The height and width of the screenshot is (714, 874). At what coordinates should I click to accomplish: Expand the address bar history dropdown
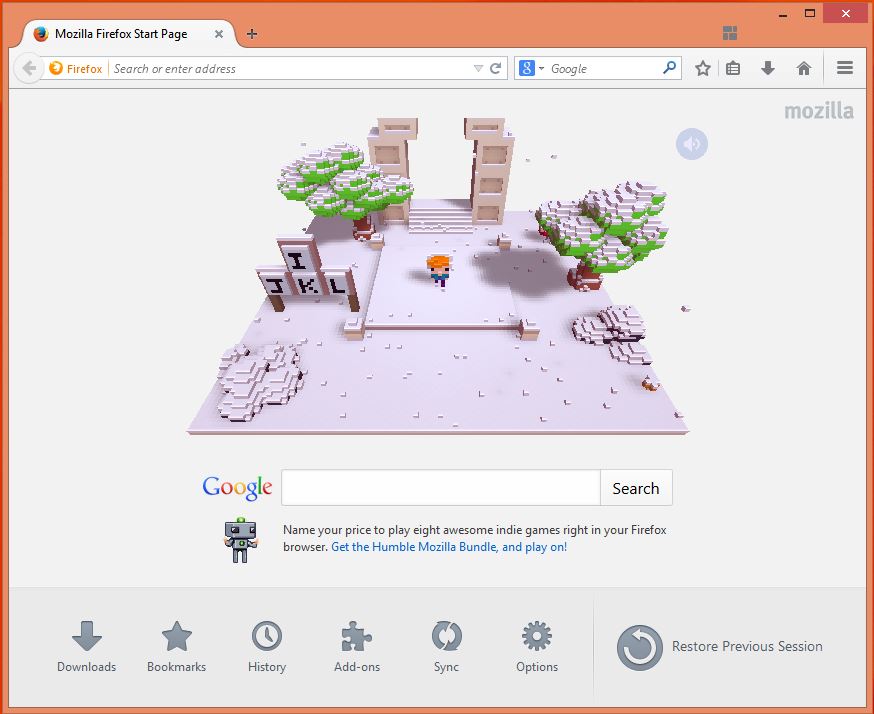478,69
